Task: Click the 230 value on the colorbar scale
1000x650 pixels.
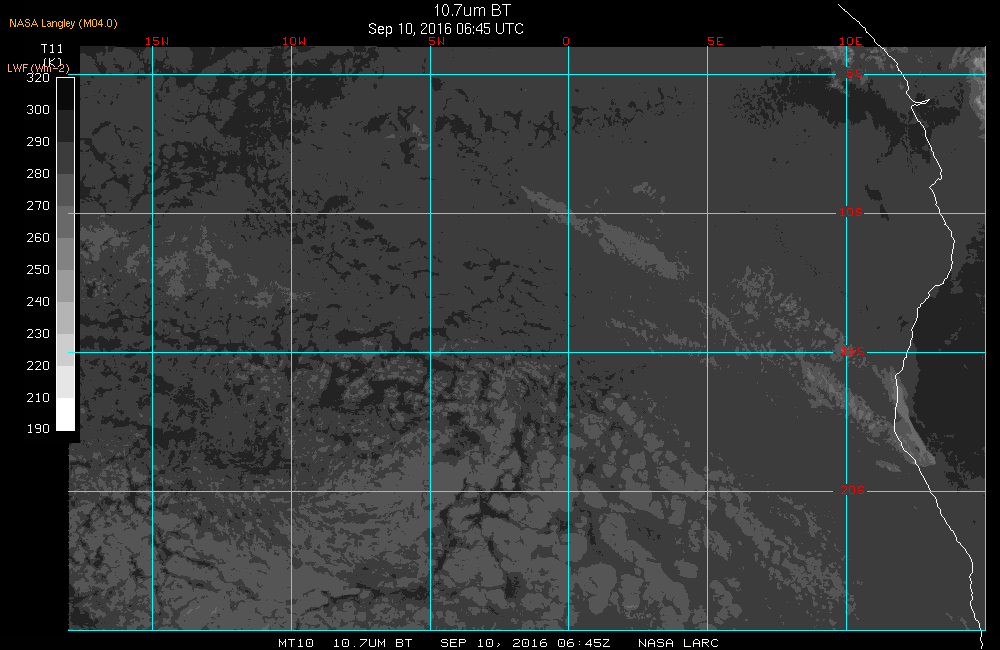Action: click(x=38, y=334)
